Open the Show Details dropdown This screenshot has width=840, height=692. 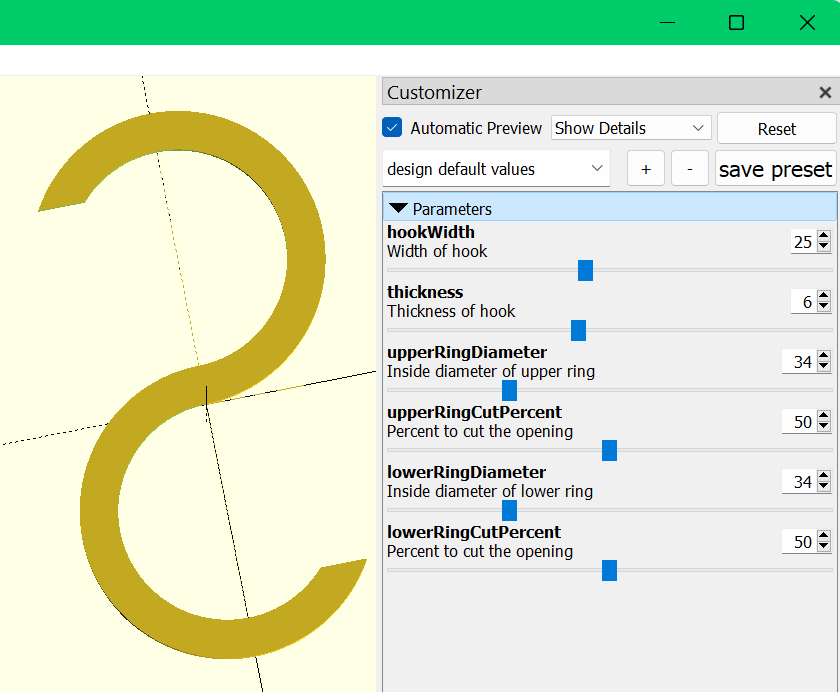point(630,128)
